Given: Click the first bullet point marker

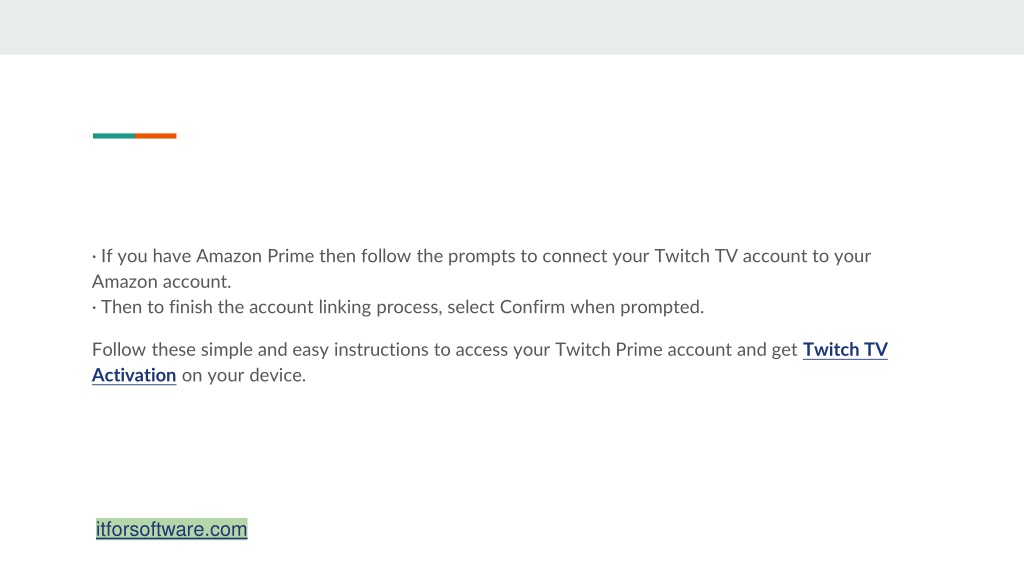Looking at the screenshot, I should (x=94, y=257).
